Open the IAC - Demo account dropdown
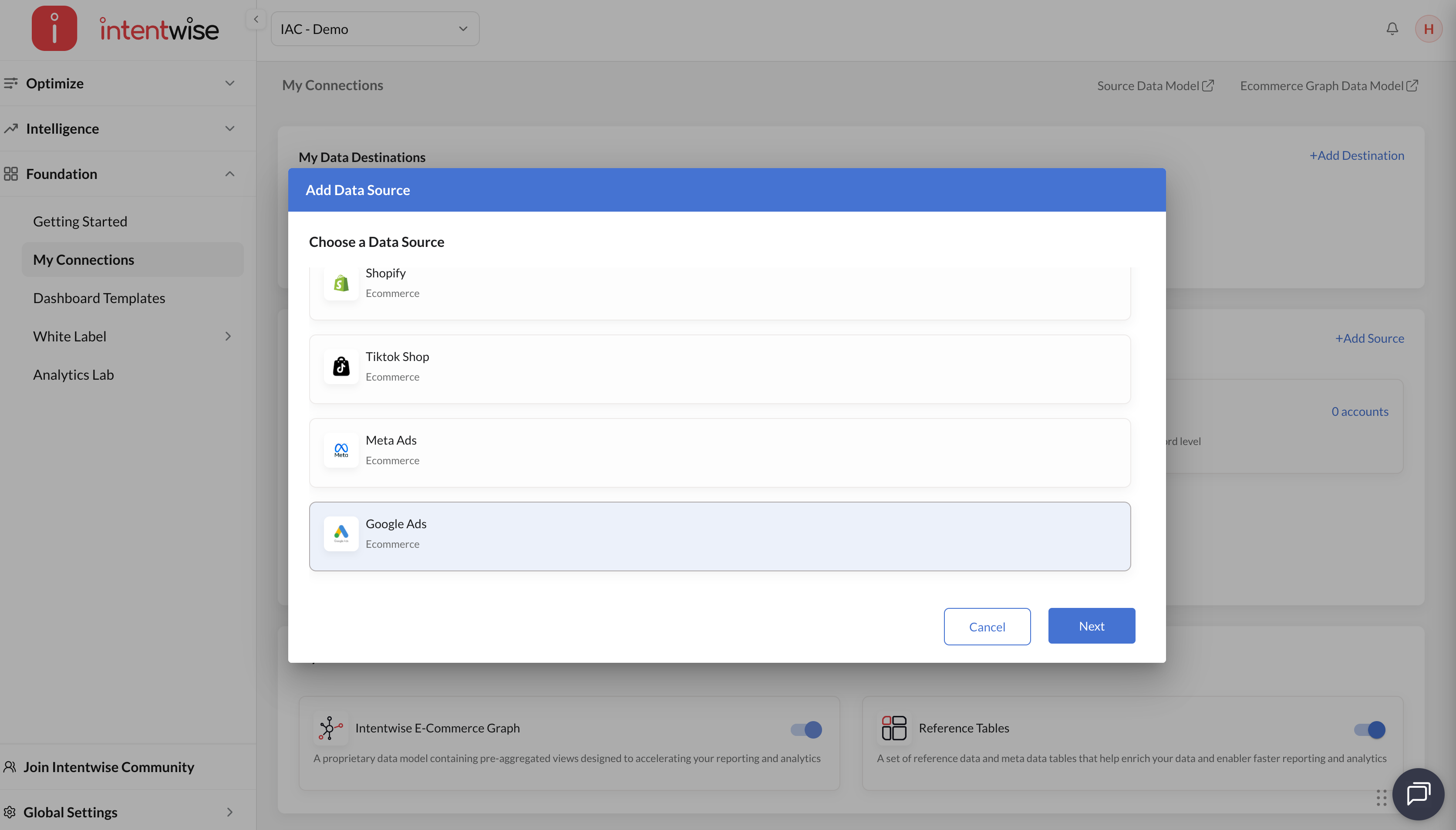 click(375, 29)
